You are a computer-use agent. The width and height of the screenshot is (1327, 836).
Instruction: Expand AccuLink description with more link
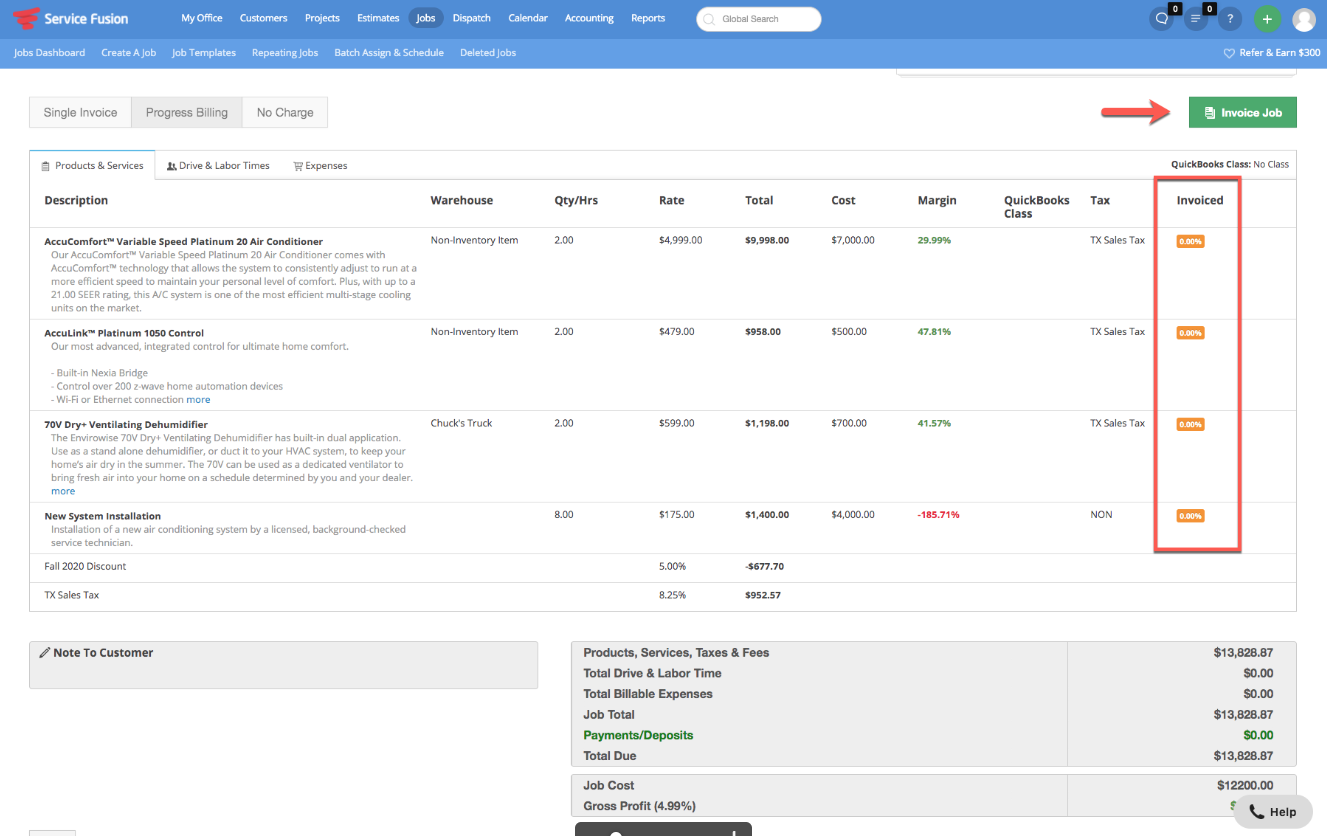198,399
